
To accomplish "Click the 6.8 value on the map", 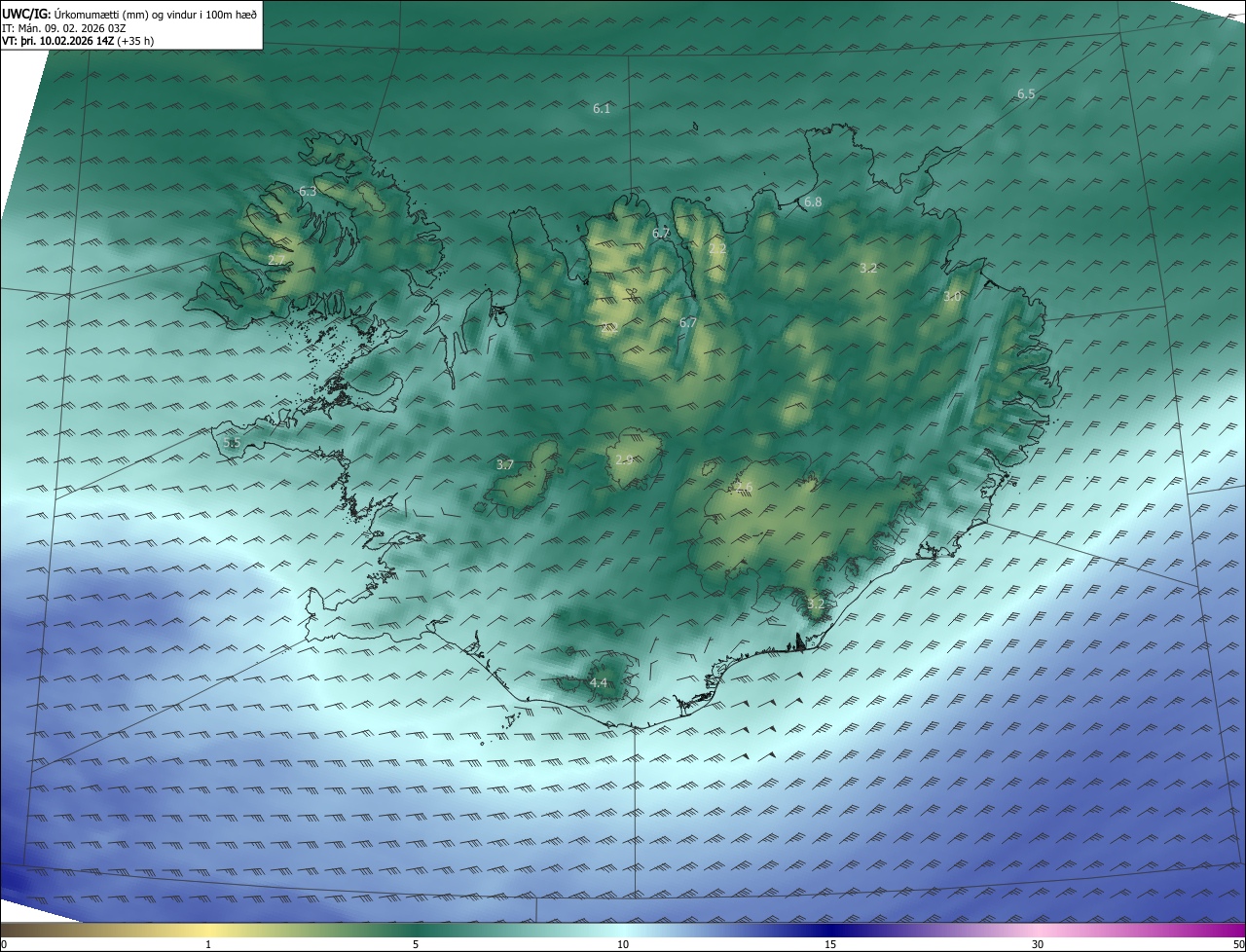I will coord(813,202).
